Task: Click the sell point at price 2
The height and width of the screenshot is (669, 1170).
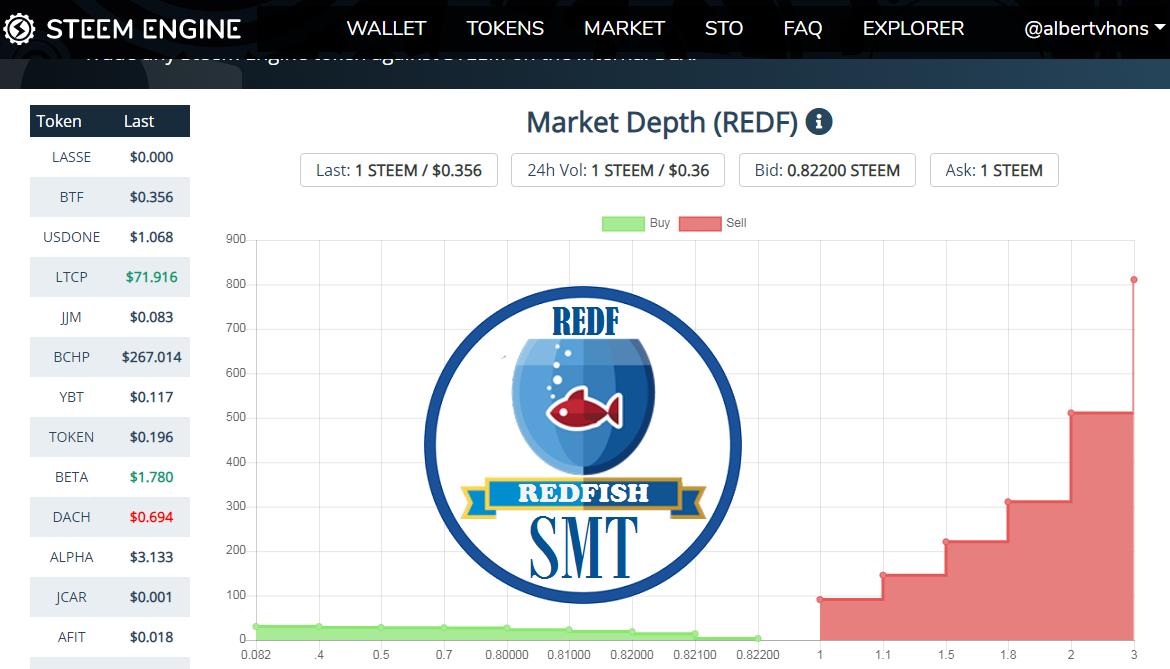Action: tap(1071, 412)
